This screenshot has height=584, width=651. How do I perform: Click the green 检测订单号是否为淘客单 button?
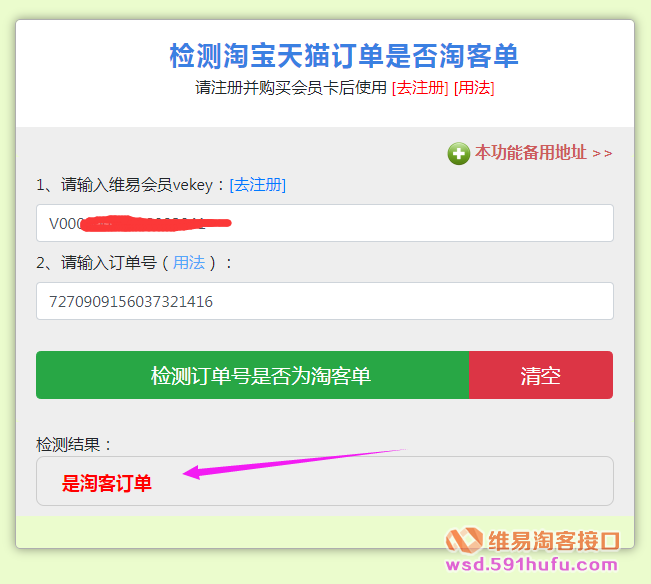(252, 375)
